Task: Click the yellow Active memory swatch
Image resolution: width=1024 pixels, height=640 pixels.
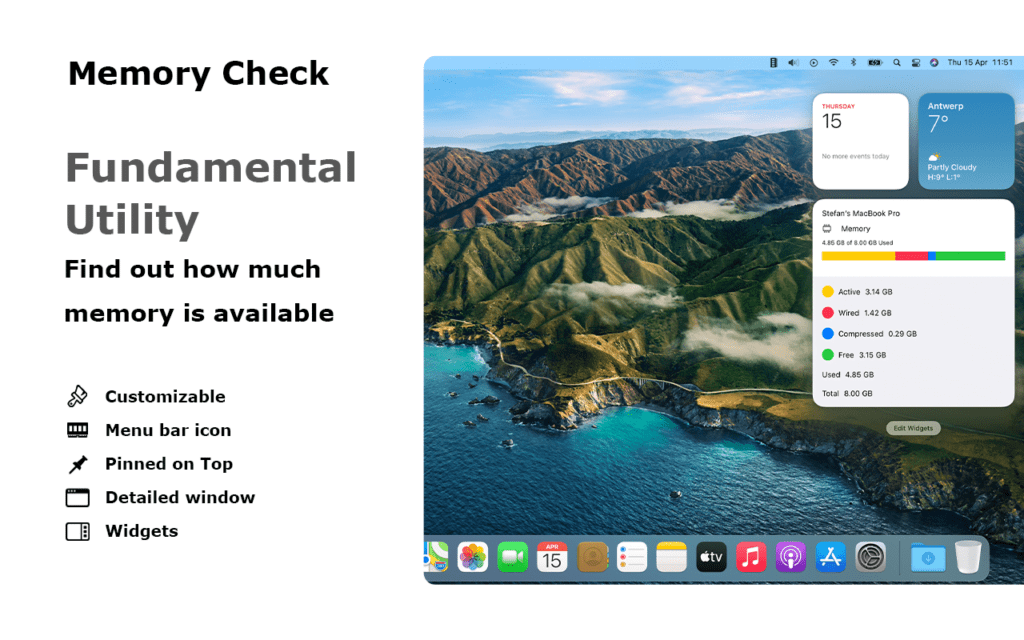Action: [x=827, y=291]
